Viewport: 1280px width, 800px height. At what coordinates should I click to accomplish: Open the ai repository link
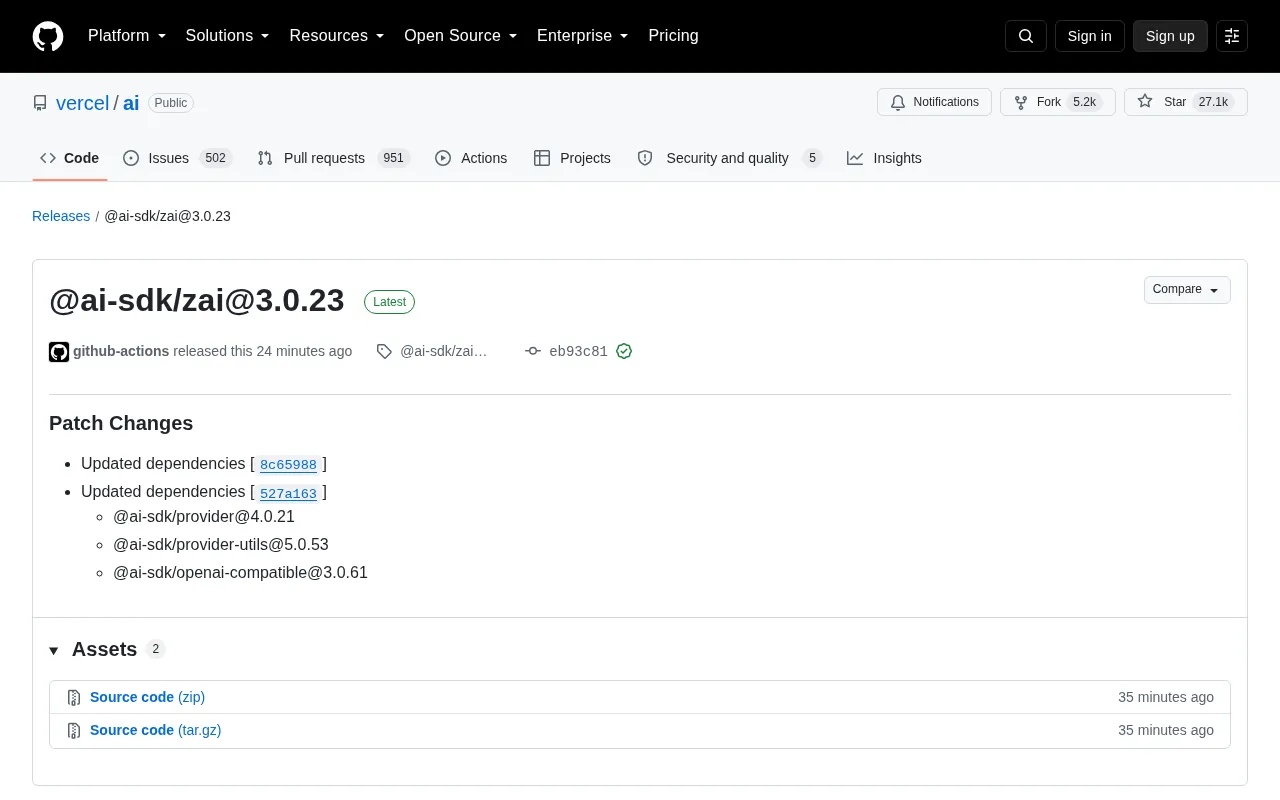(131, 103)
